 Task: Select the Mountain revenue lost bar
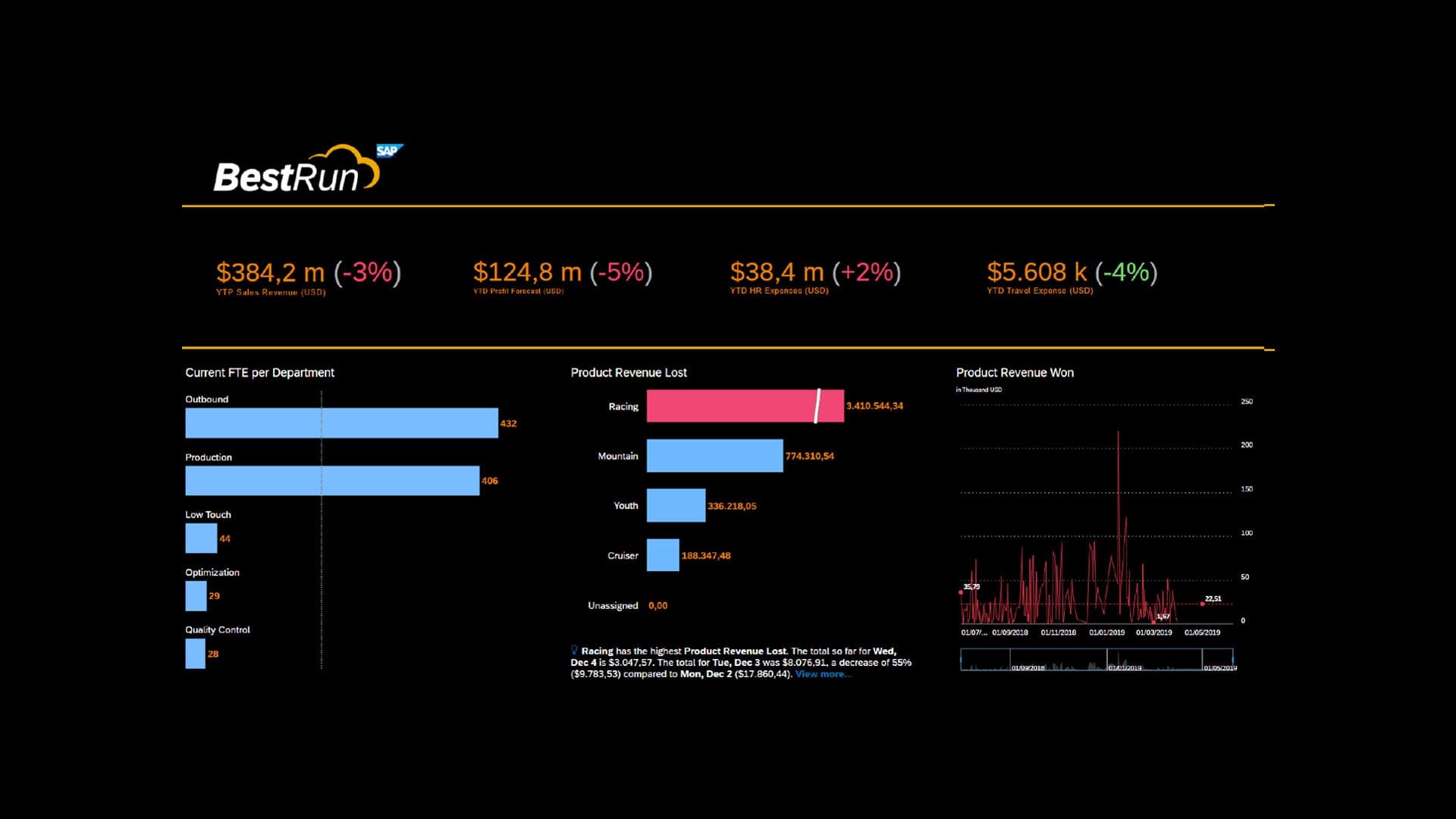pos(714,456)
